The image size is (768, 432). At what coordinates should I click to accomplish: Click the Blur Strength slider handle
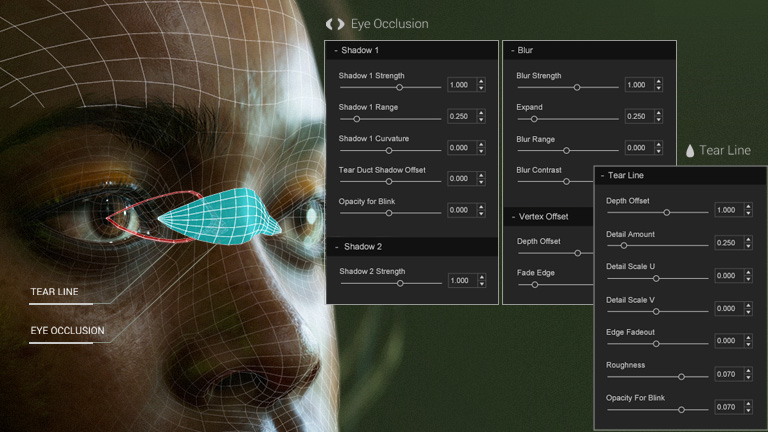pyautogui.click(x=576, y=87)
